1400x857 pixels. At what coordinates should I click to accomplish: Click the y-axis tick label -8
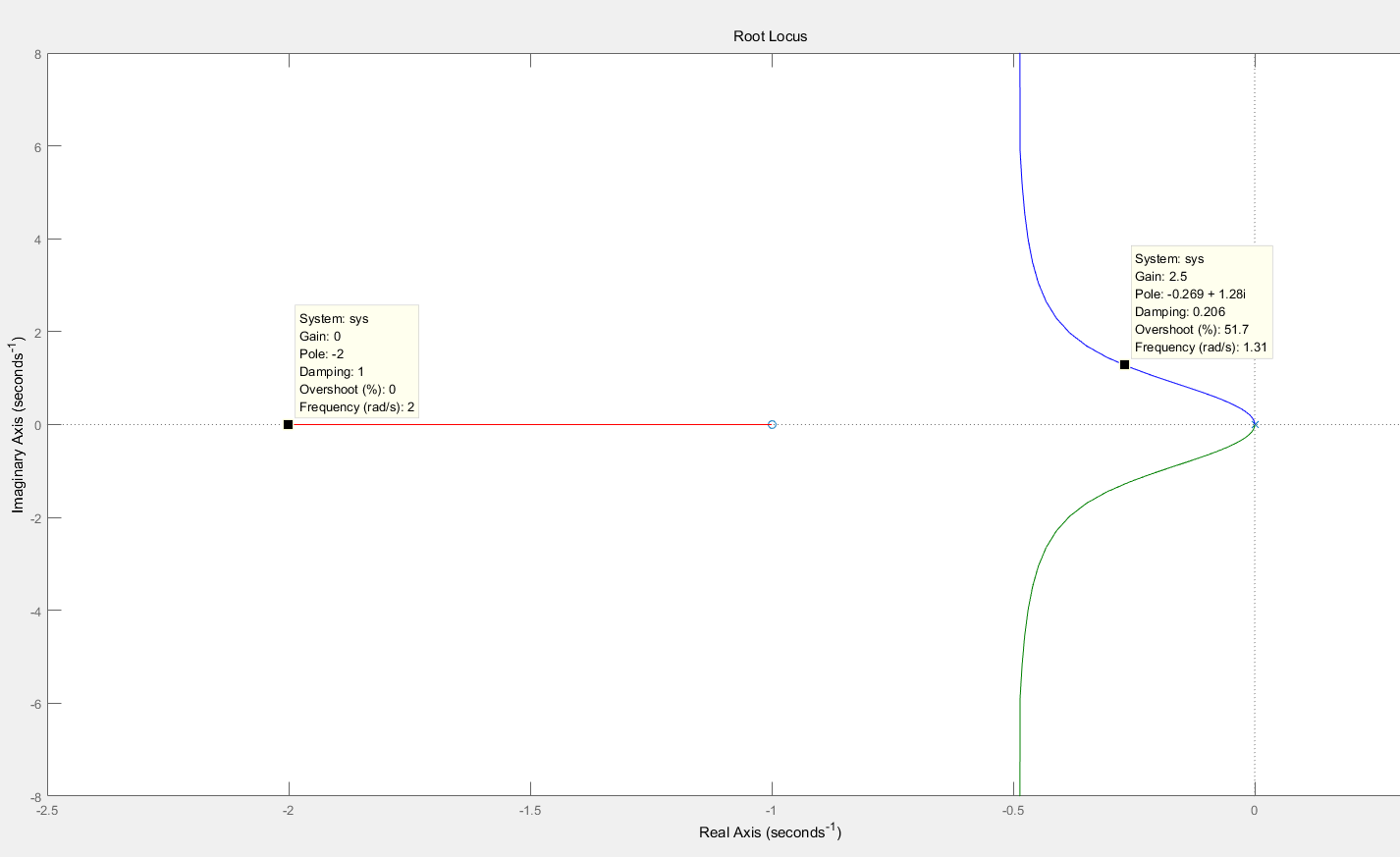tap(35, 796)
